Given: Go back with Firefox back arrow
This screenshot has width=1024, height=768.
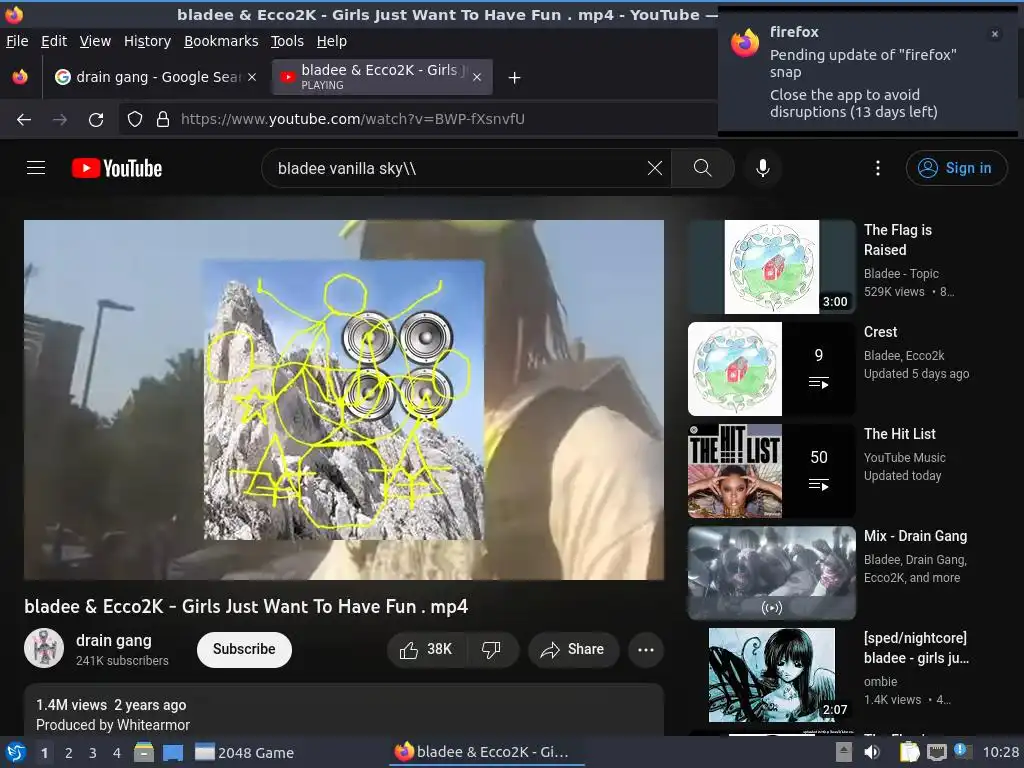Looking at the screenshot, I should (x=24, y=119).
